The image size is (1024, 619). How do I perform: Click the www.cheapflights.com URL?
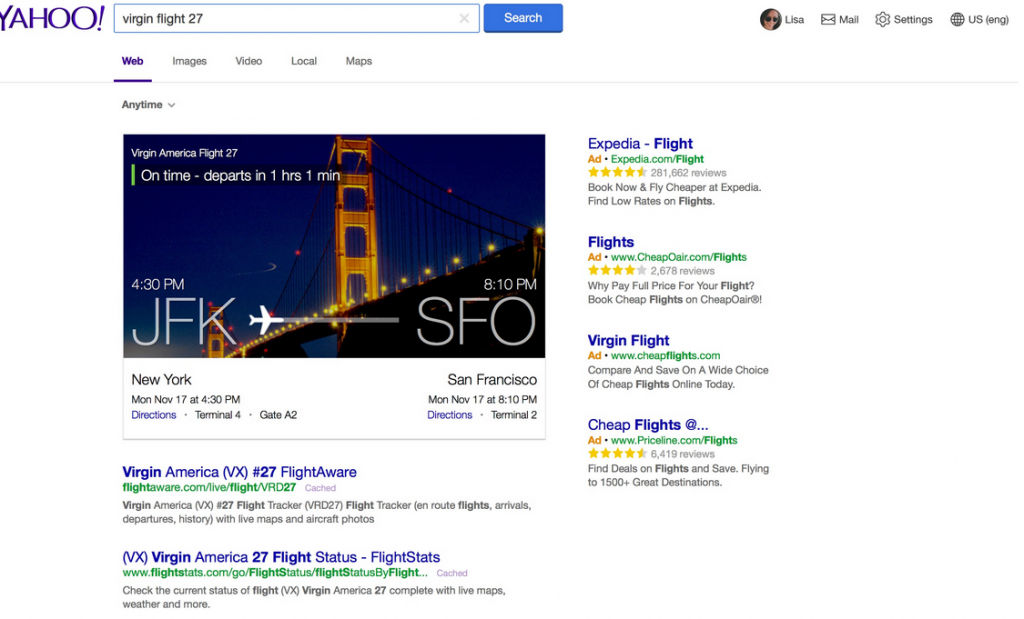pos(665,355)
